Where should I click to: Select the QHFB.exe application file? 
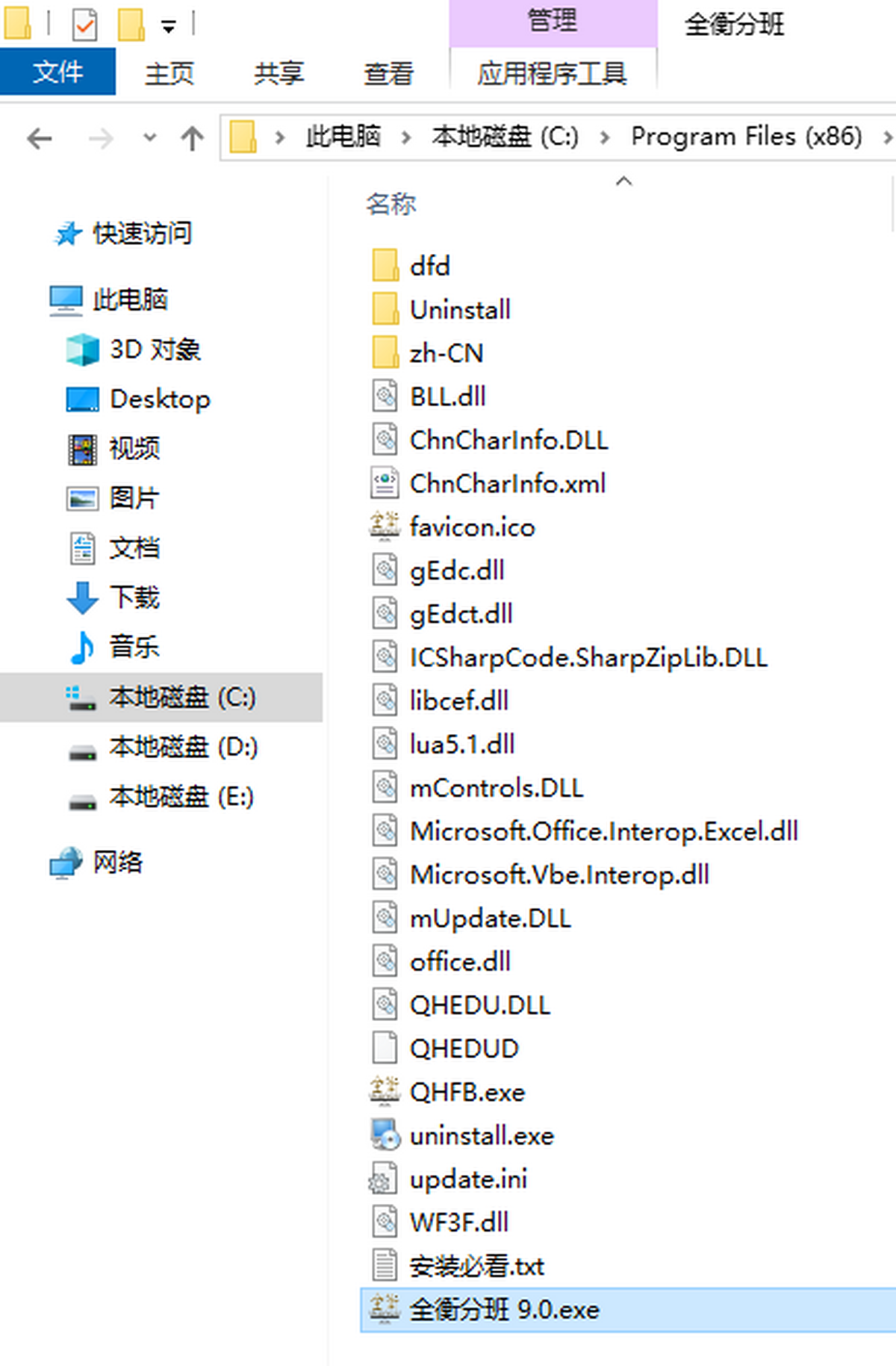[467, 1093]
